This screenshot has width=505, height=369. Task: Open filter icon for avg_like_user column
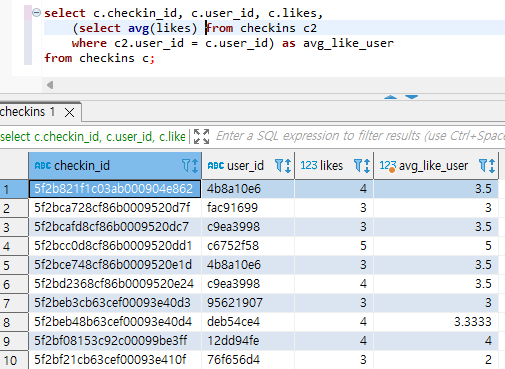[x=482, y=165]
